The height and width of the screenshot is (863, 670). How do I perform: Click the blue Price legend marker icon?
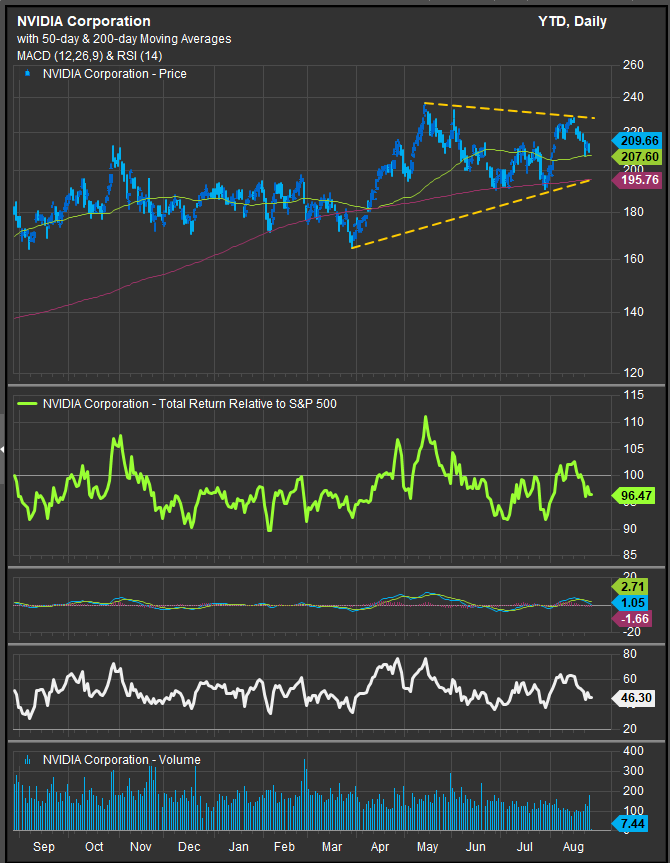point(27,73)
